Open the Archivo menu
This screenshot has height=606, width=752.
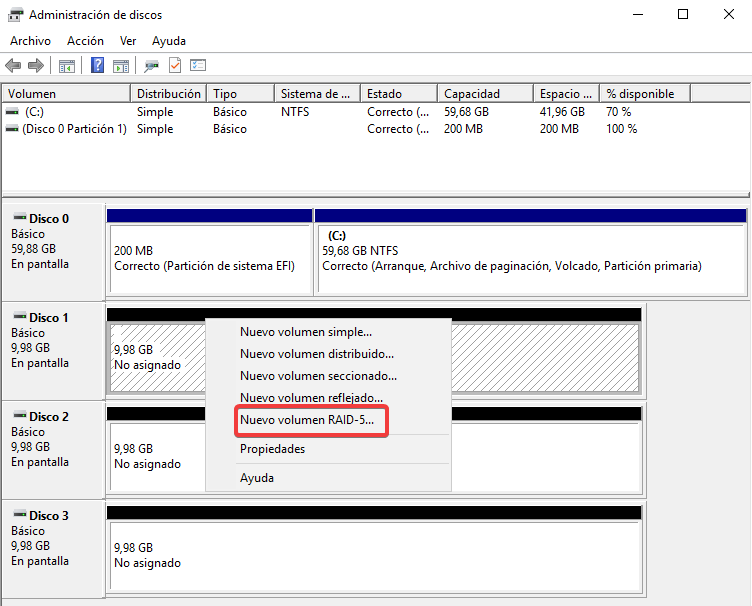click(30, 41)
